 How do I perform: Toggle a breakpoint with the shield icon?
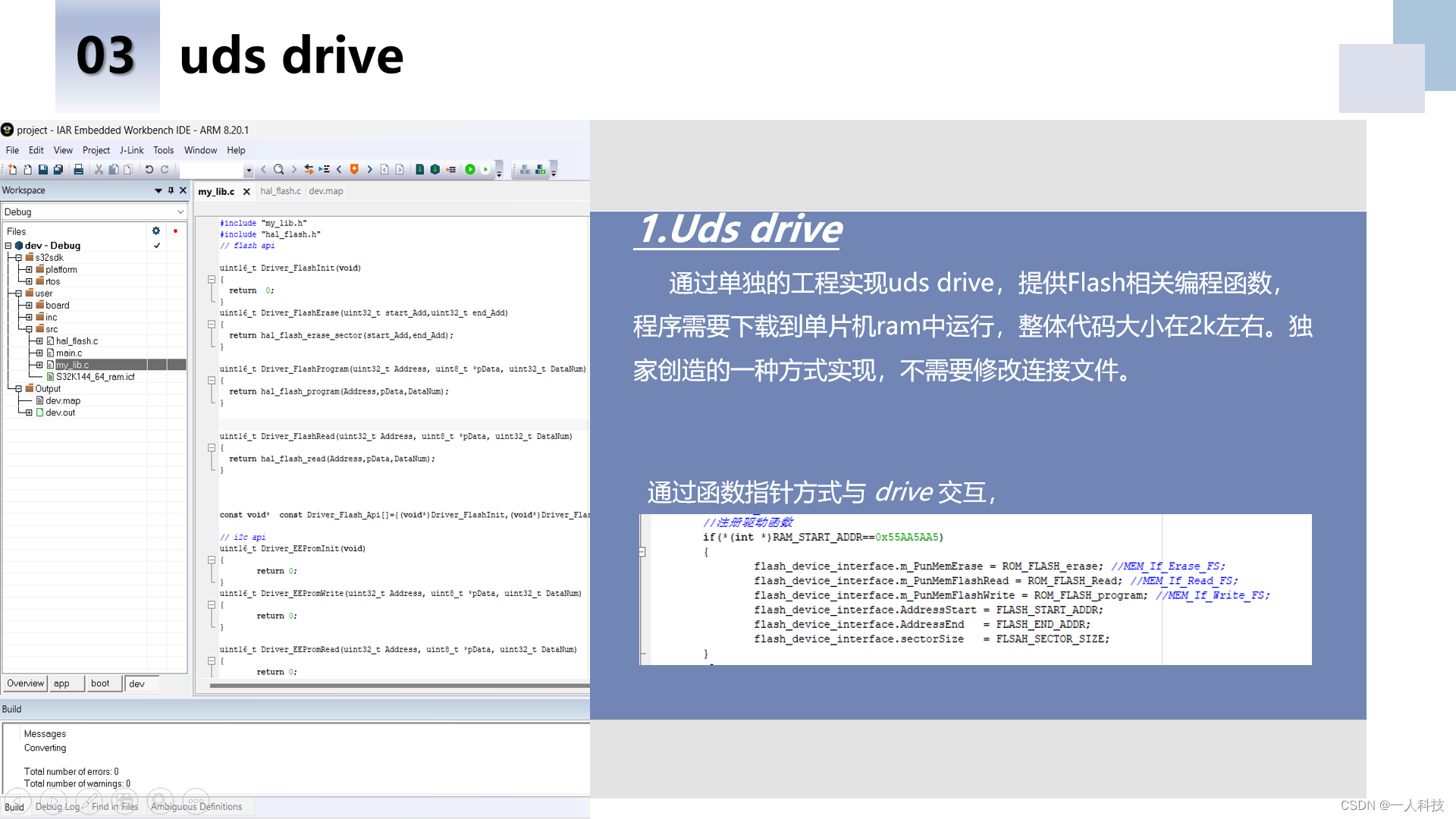[x=353, y=170]
